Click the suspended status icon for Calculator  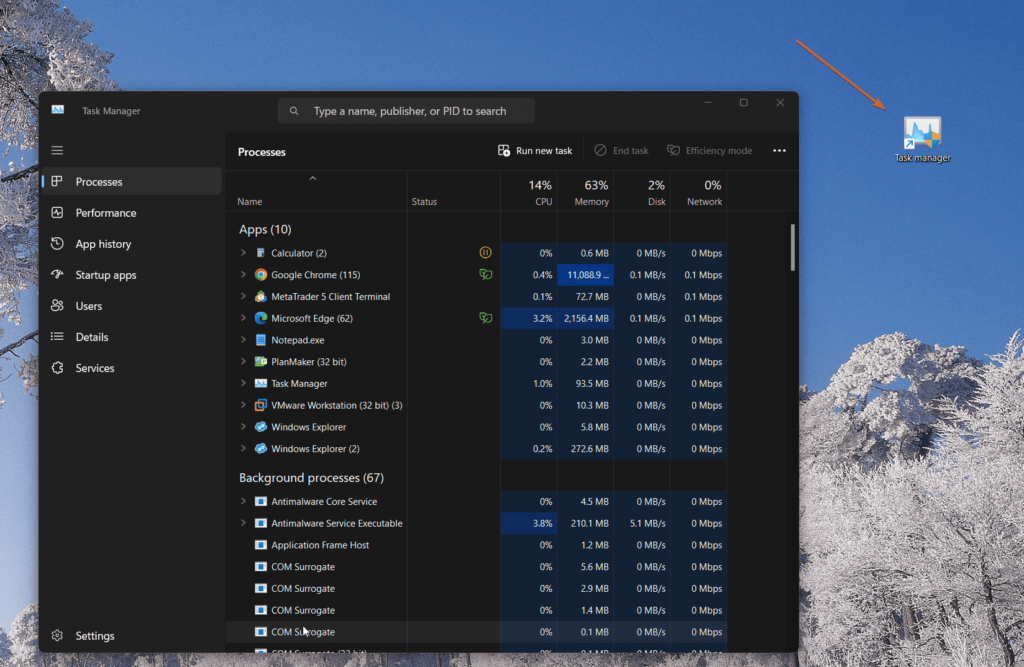pos(485,253)
